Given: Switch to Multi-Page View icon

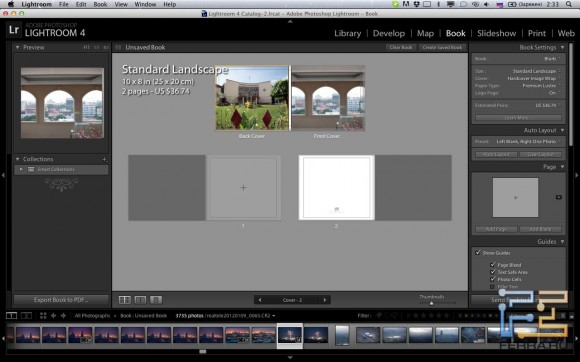Looking at the screenshot, I should (x=125, y=300).
